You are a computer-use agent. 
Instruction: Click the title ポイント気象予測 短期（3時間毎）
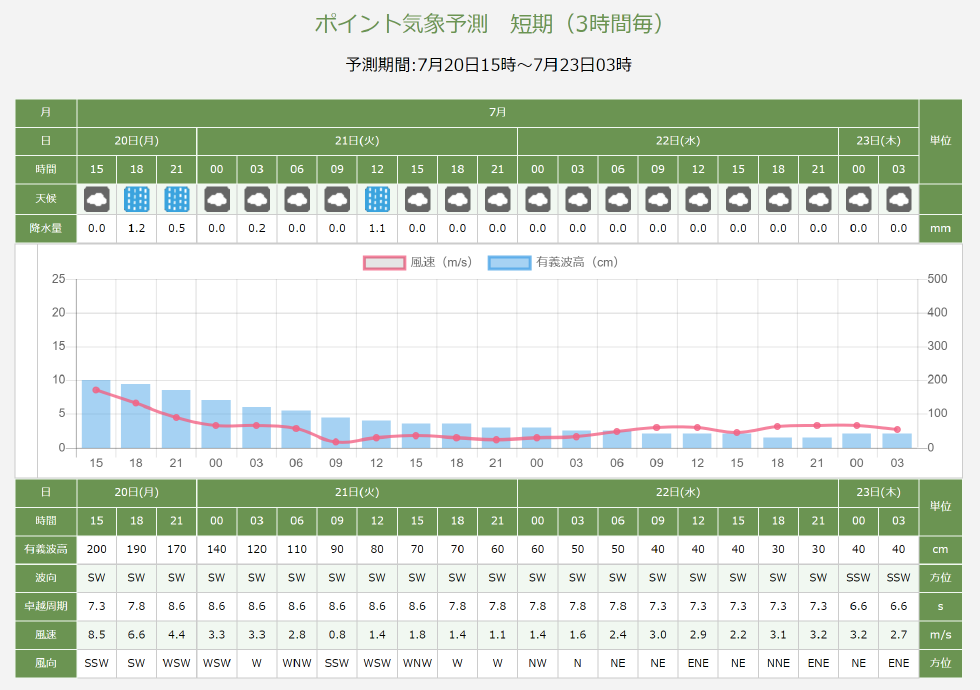point(490,24)
